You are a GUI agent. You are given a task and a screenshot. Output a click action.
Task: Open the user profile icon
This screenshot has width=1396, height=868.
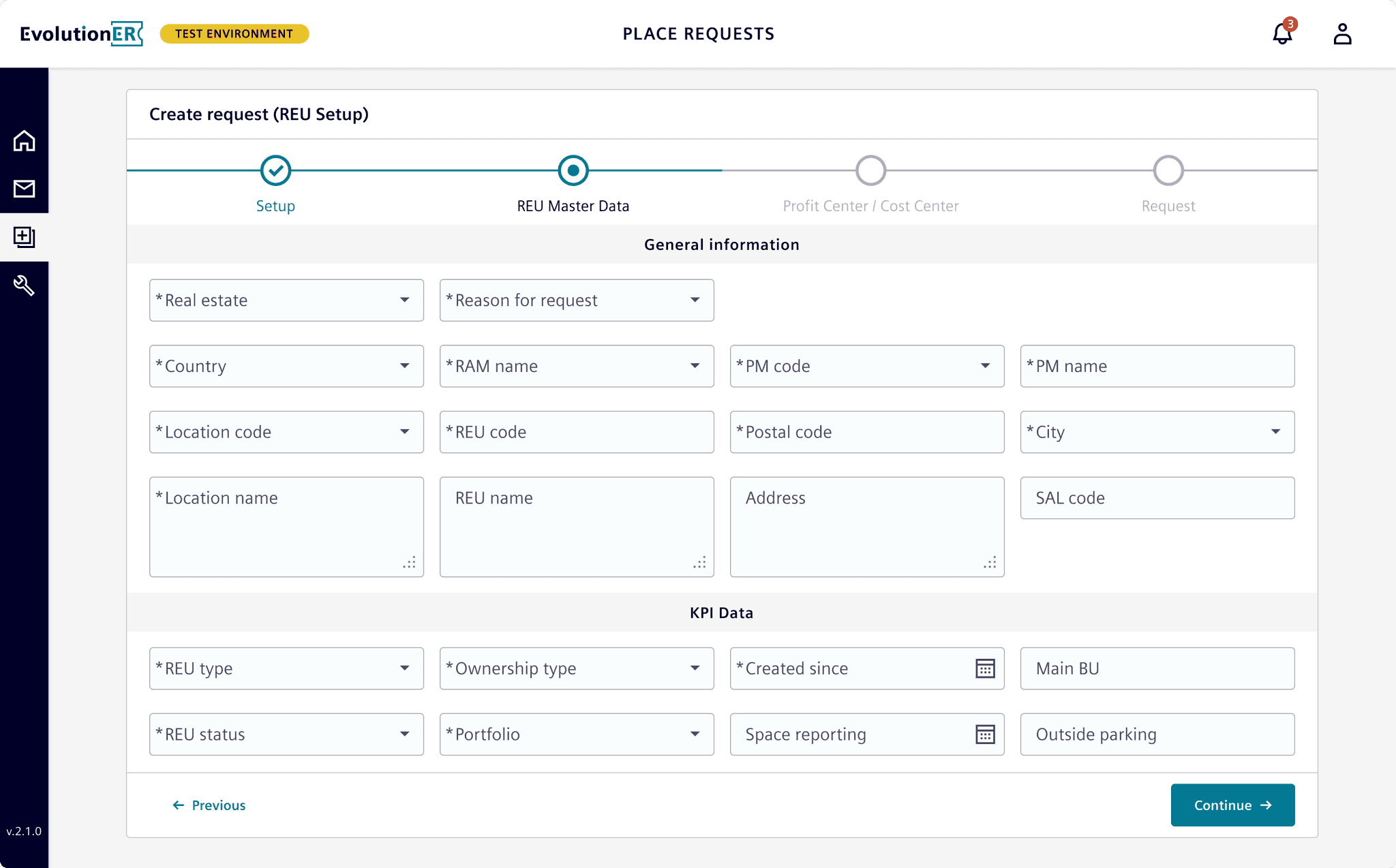[1342, 34]
